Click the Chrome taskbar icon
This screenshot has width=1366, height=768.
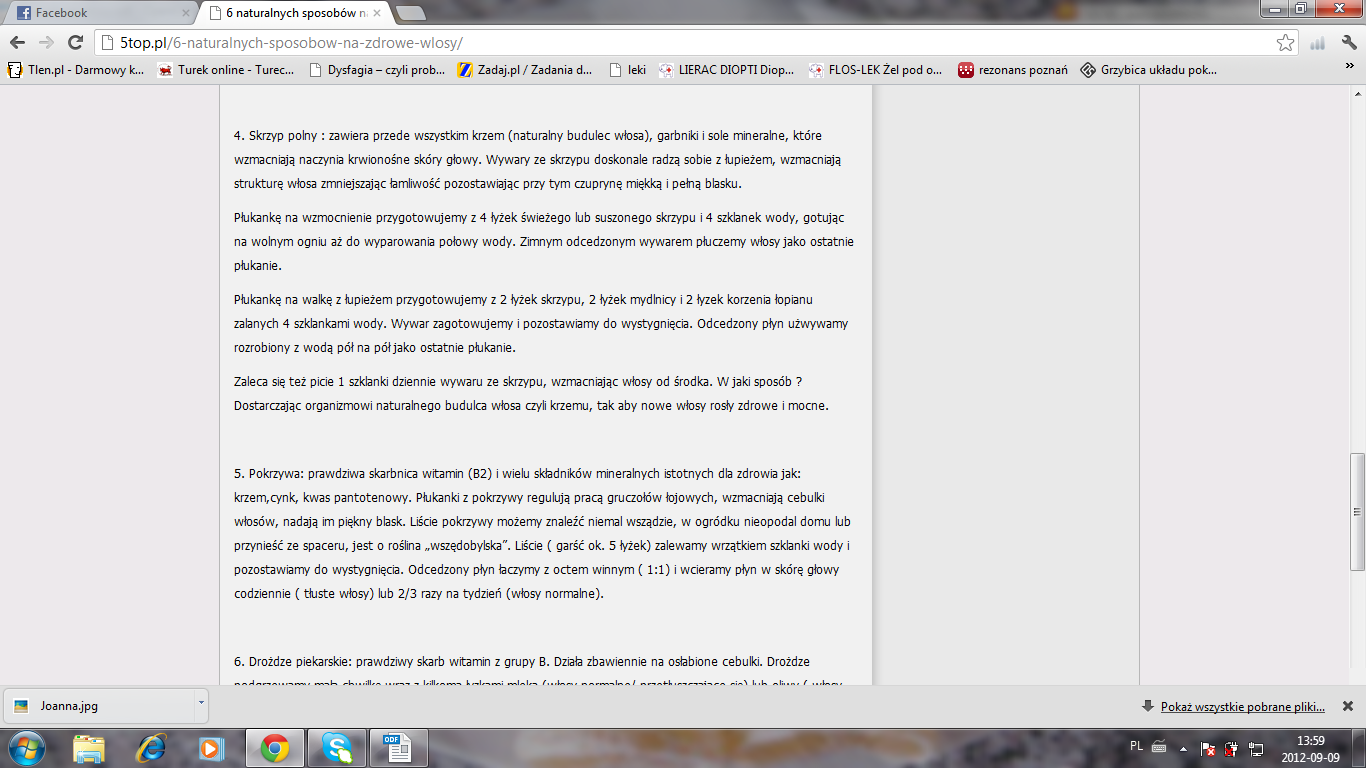pos(275,748)
